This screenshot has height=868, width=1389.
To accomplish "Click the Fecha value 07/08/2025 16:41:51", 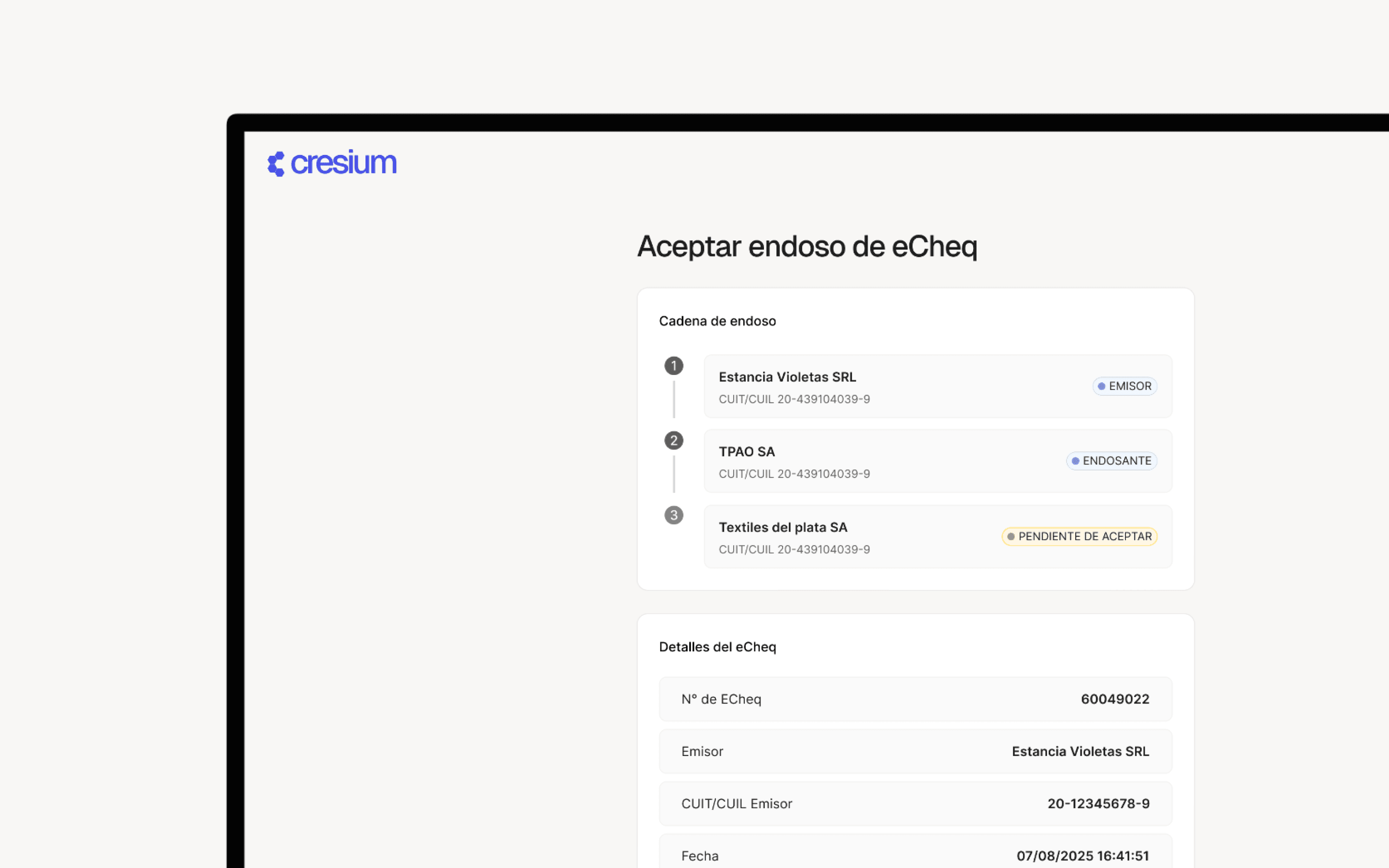I will point(1083,855).
